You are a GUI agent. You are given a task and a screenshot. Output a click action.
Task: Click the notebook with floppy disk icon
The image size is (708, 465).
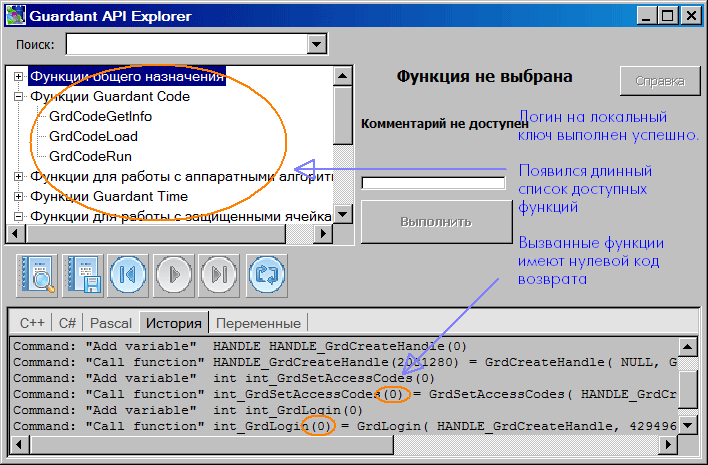(x=84, y=274)
